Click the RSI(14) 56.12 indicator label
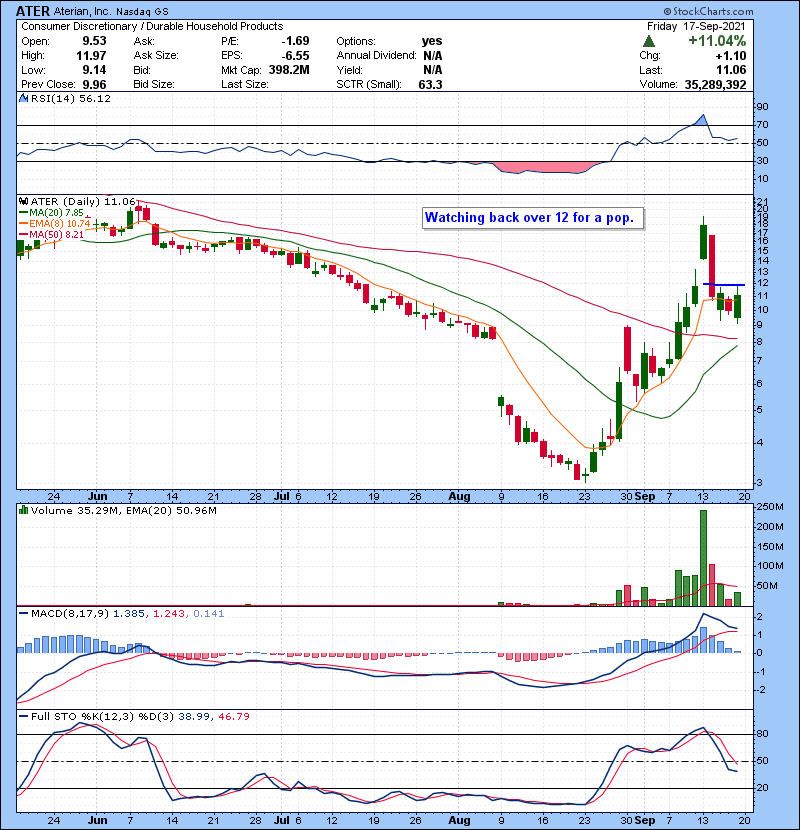Screen dimensions: 800x830 71,98
